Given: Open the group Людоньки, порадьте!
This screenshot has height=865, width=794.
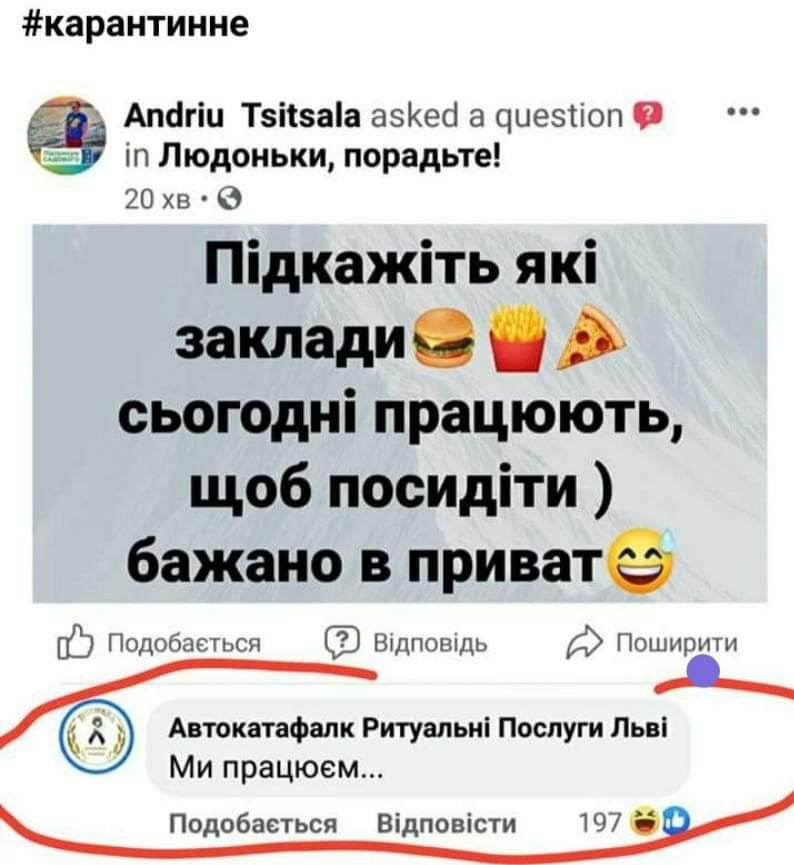Looking at the screenshot, I should coord(330,157).
